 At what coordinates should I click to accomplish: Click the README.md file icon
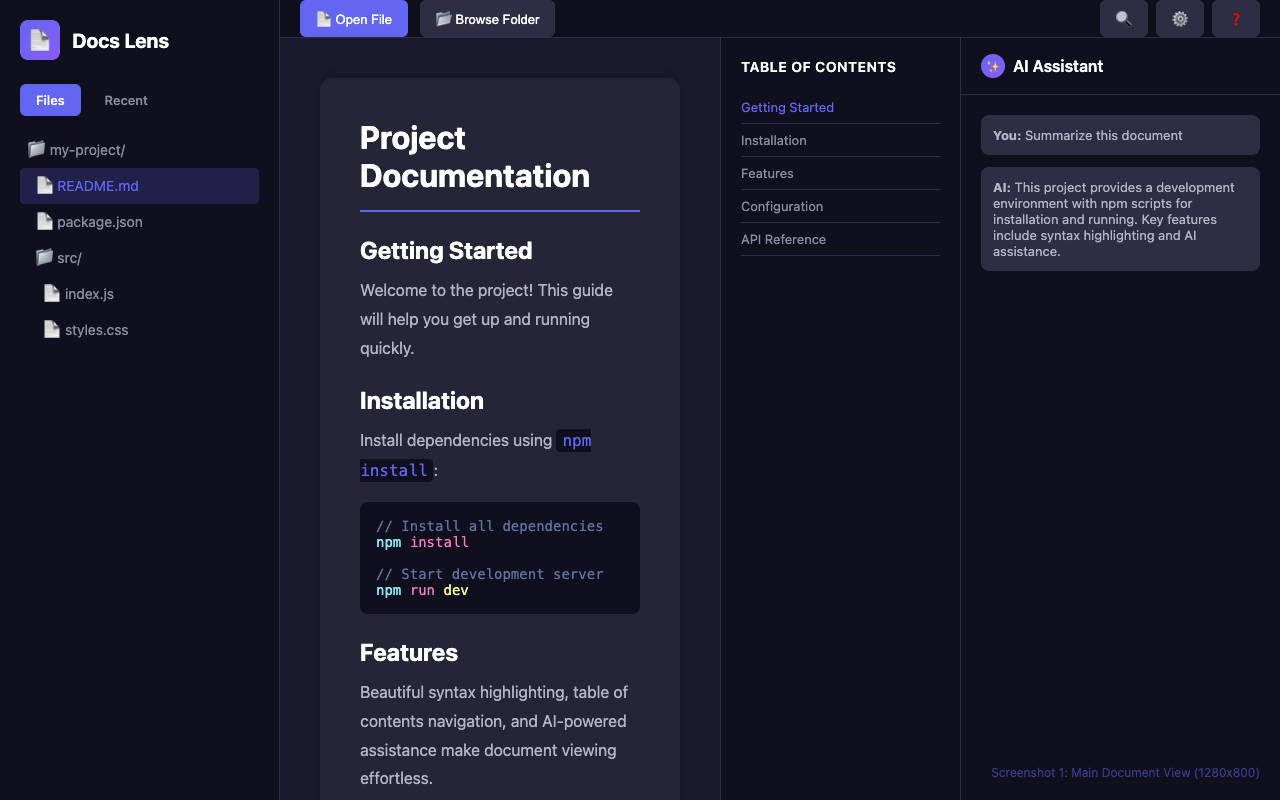44,185
